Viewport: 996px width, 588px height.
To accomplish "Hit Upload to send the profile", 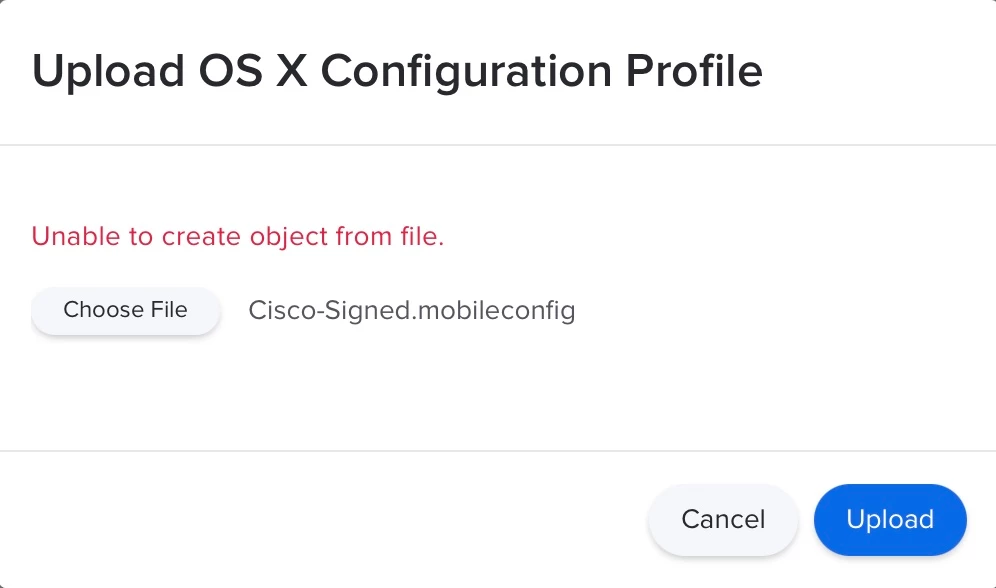I will (x=889, y=520).
